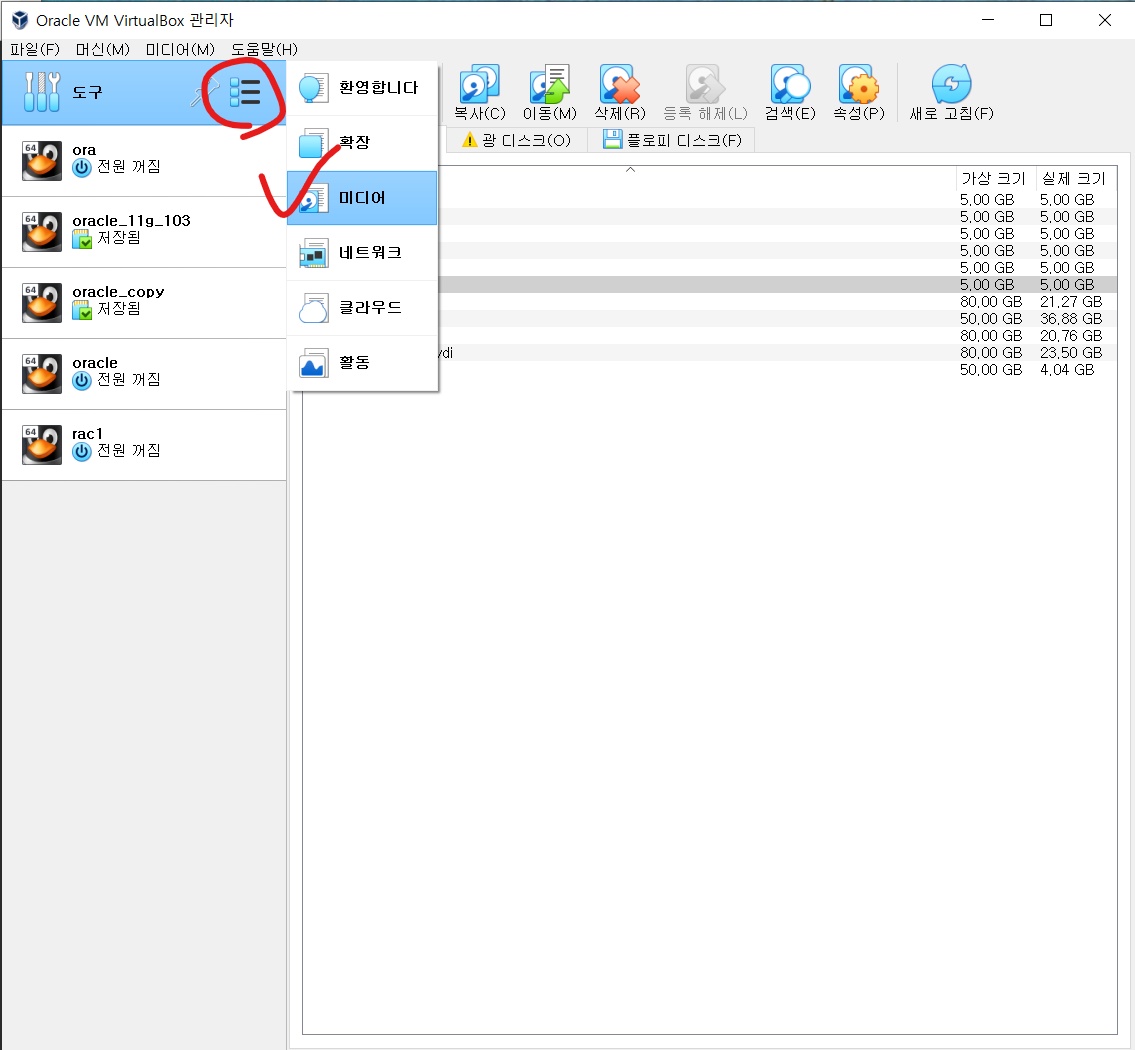The height and width of the screenshot is (1050, 1135).
Task: Click the 36.88 GB actual size cell
Action: pos(1071,319)
